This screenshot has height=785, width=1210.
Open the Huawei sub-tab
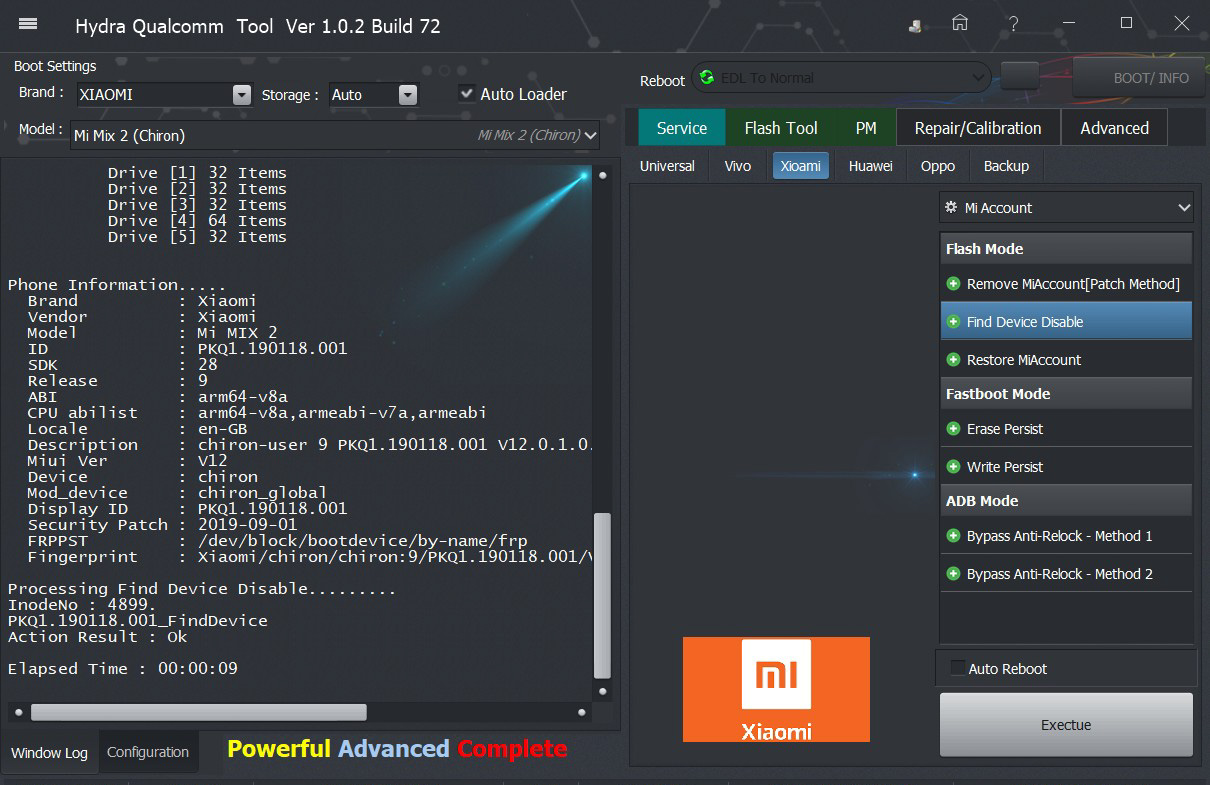tap(870, 166)
